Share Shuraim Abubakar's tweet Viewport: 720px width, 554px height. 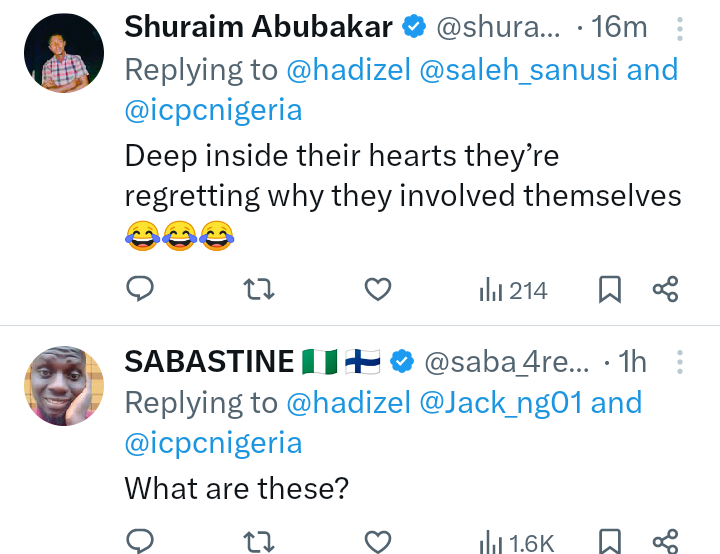click(x=666, y=291)
